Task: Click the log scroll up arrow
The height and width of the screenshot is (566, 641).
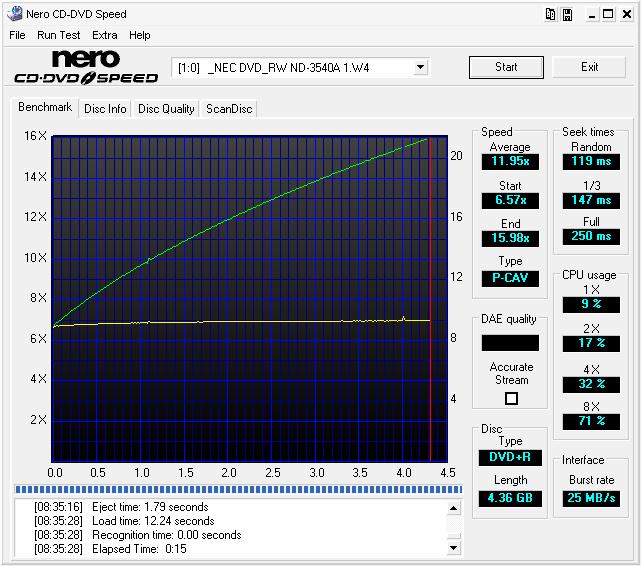Action: [x=453, y=508]
